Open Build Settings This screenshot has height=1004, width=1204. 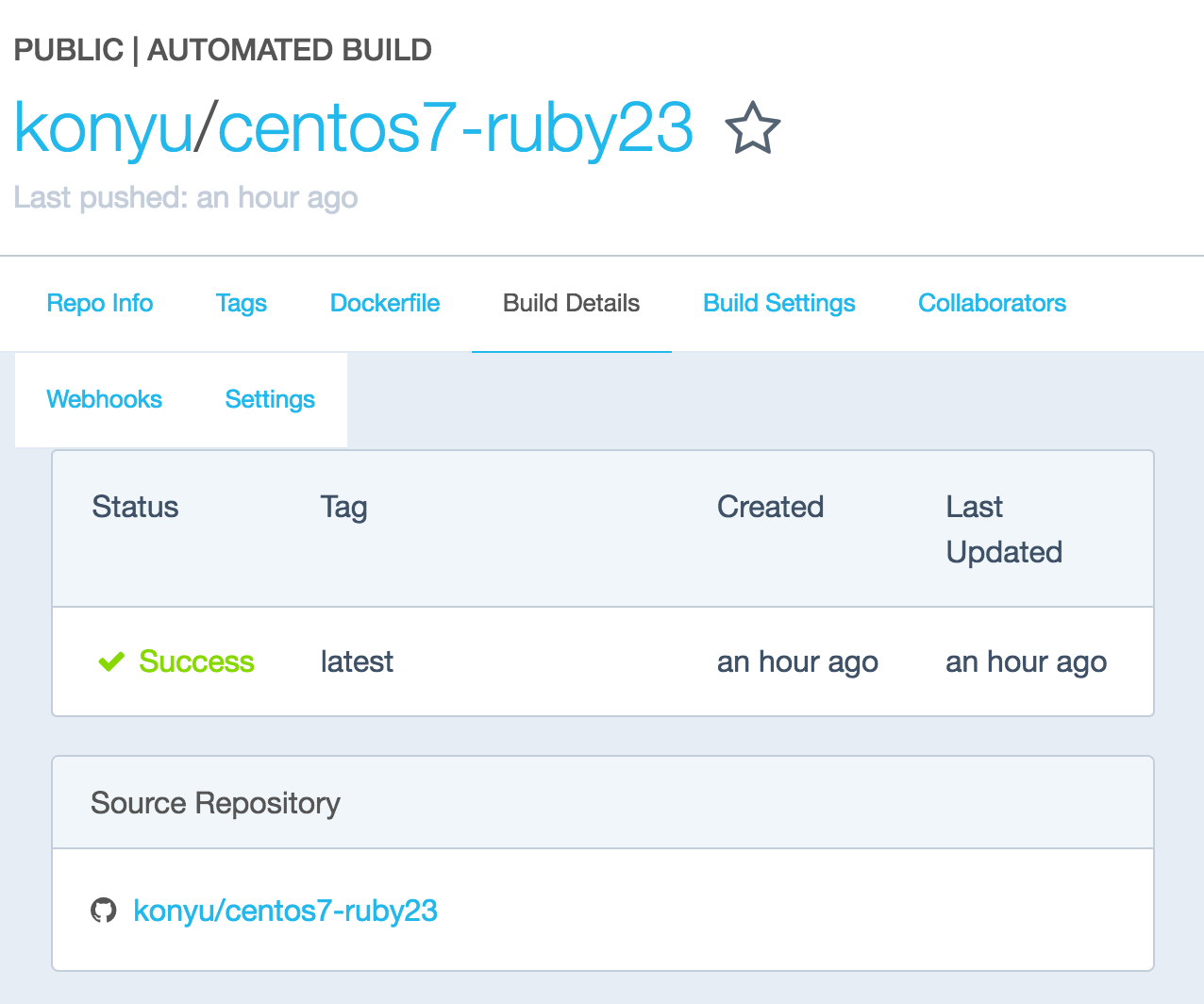pos(778,303)
